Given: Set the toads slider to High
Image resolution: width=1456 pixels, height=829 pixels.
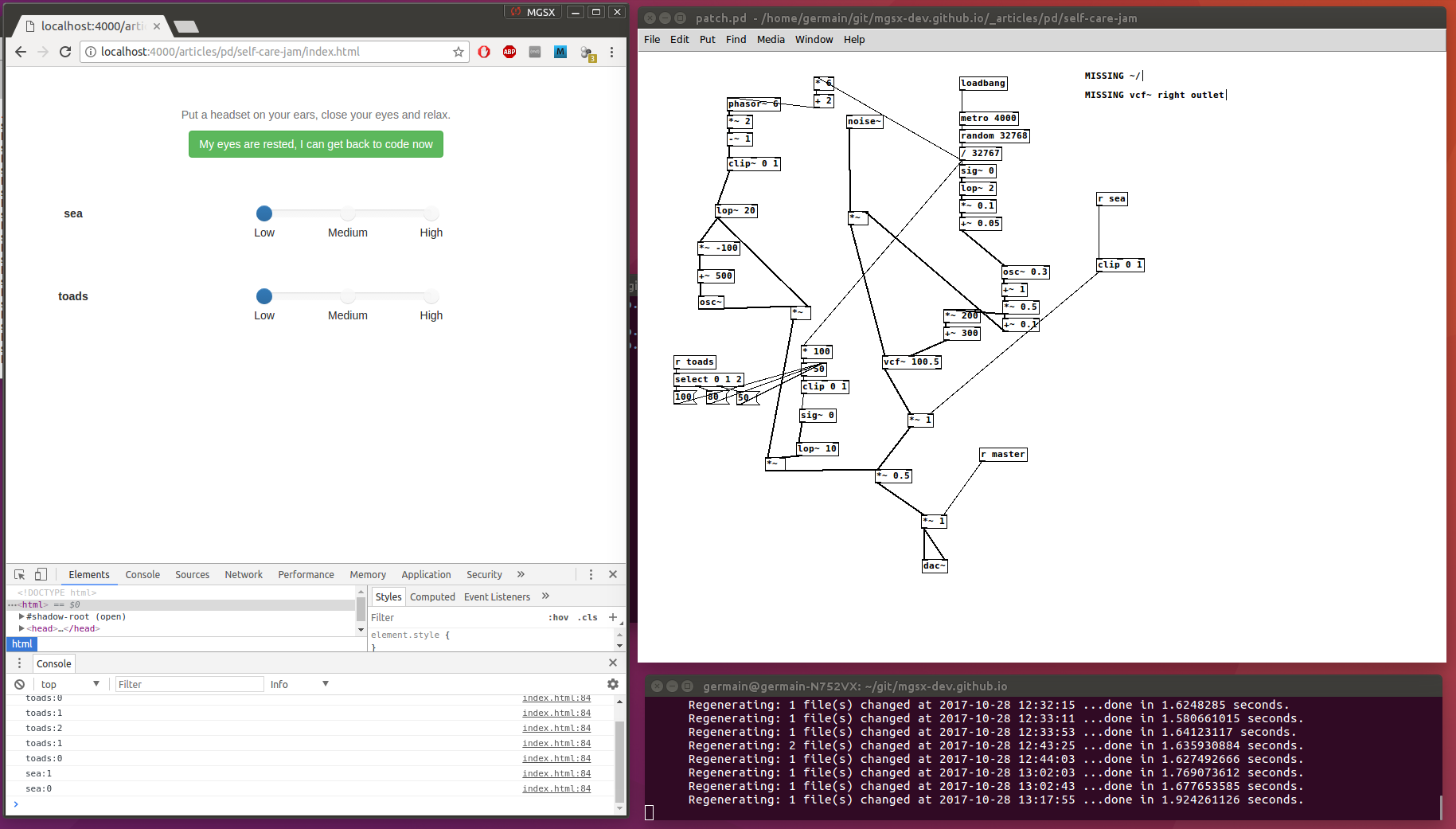Looking at the screenshot, I should pyautogui.click(x=431, y=296).
